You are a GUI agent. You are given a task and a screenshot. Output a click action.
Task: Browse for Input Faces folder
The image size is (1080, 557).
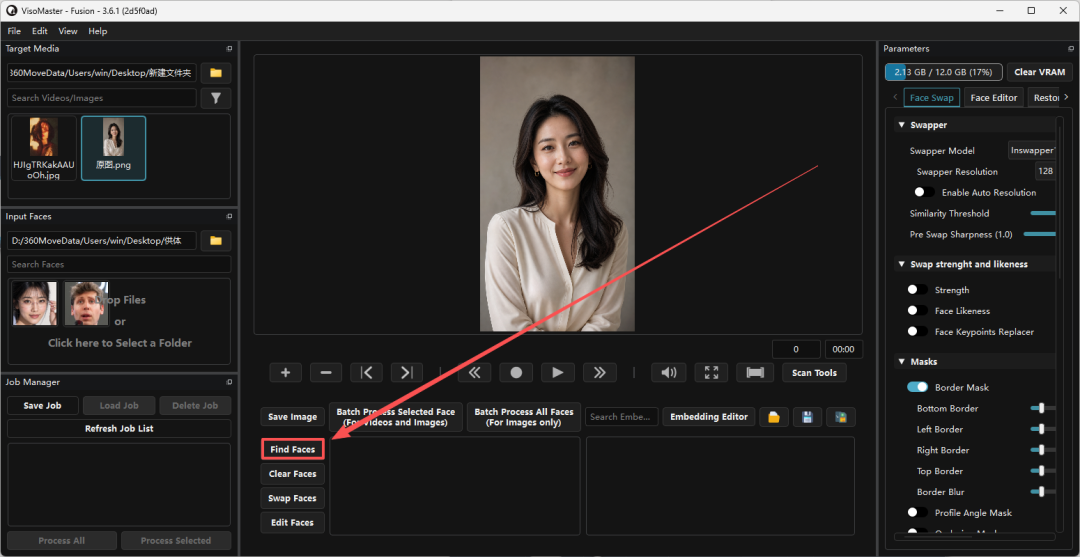coord(216,240)
